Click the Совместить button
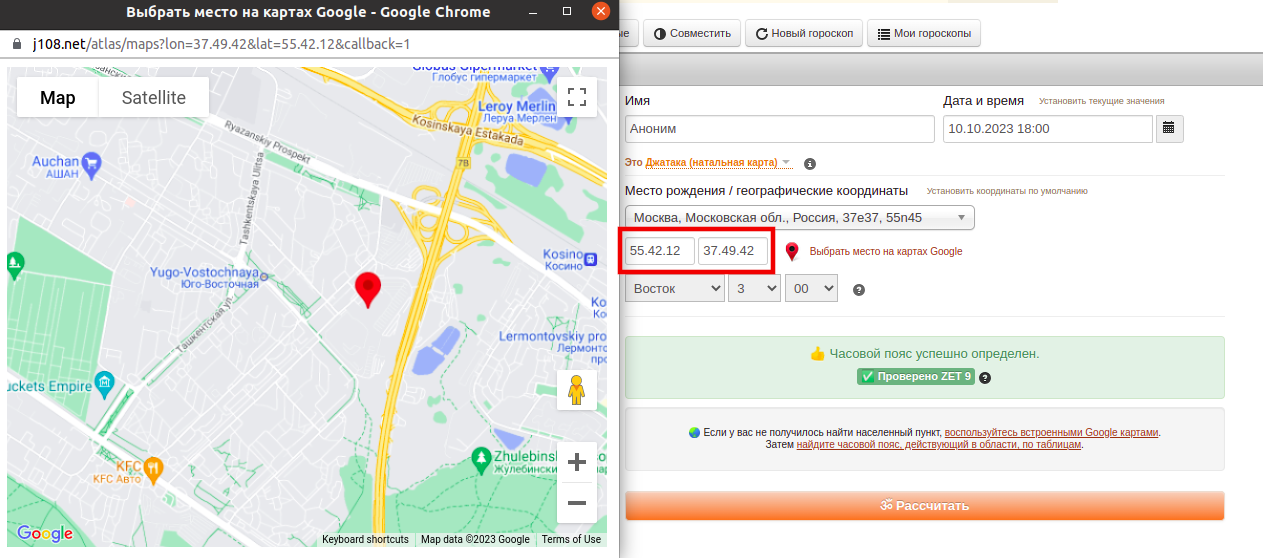 tap(692, 33)
